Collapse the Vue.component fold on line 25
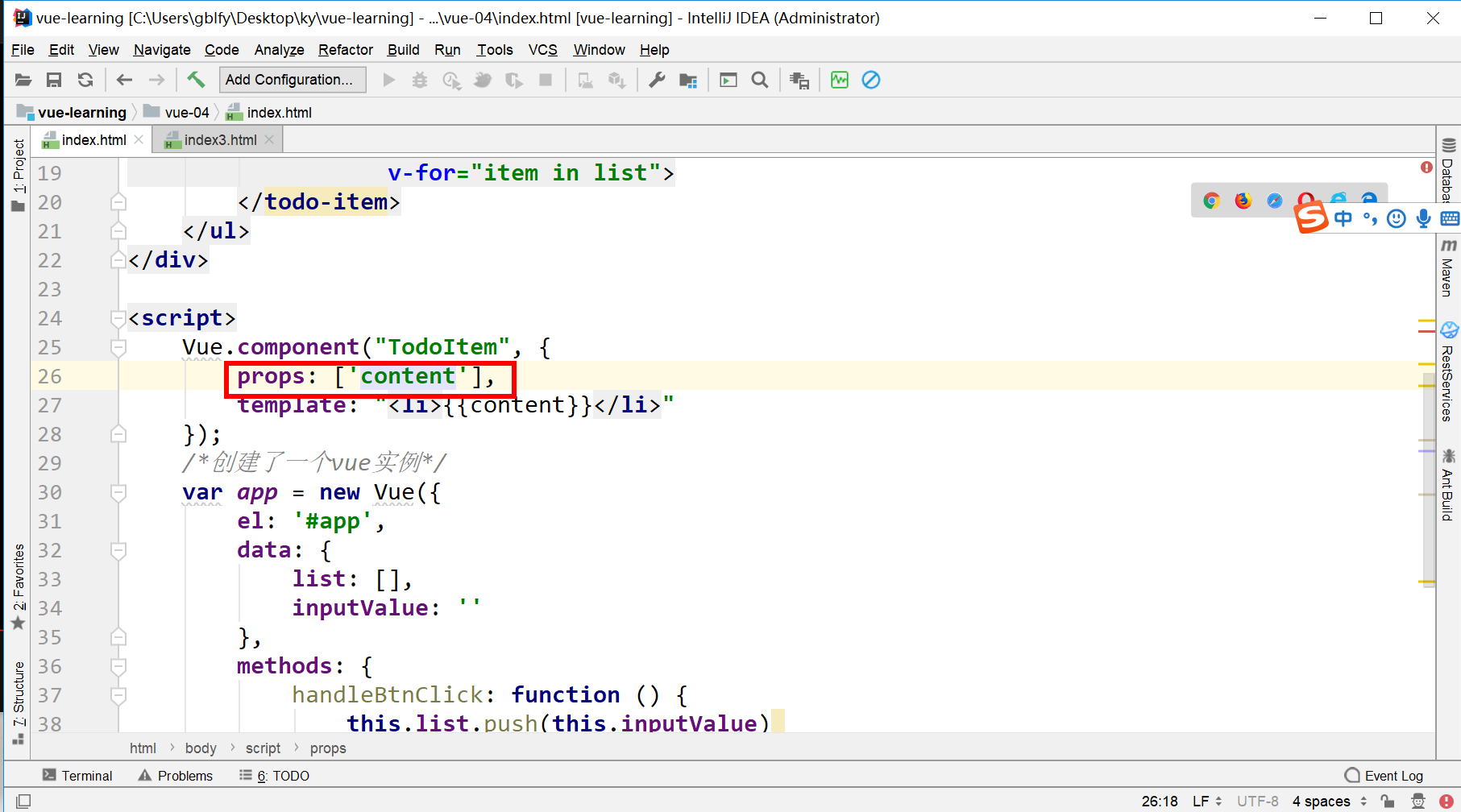This screenshot has width=1461, height=812. tap(118, 347)
